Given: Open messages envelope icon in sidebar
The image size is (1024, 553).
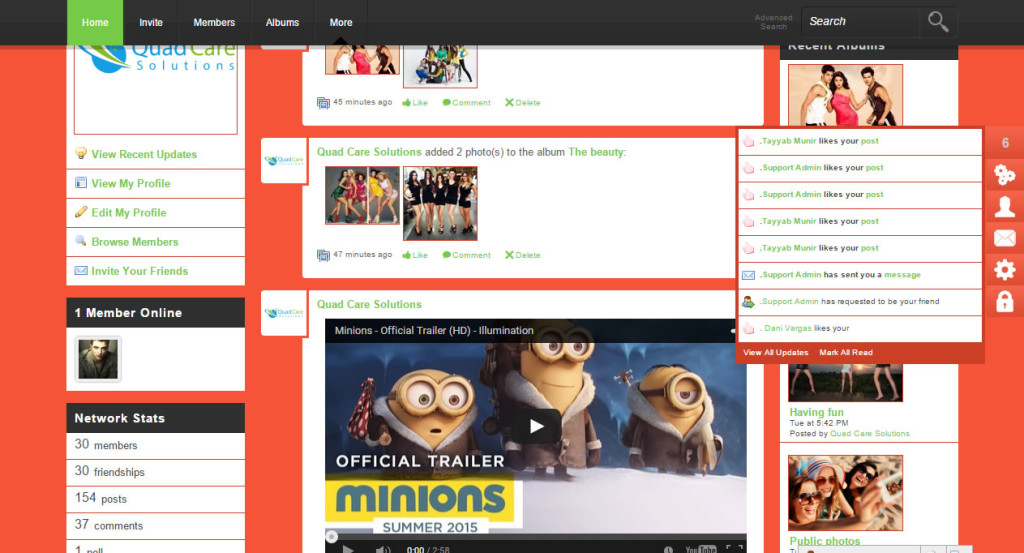Looking at the screenshot, I should [x=1005, y=238].
